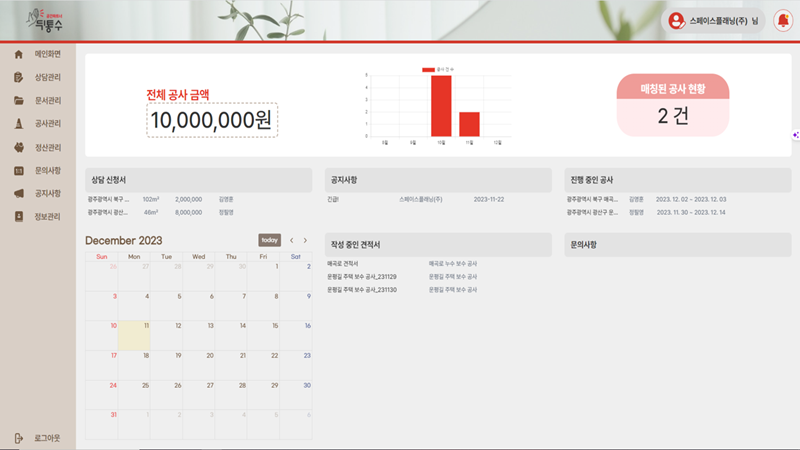The height and width of the screenshot is (450, 800).
Task: Click the notice date 2023-11-22
Action: click(x=488, y=199)
